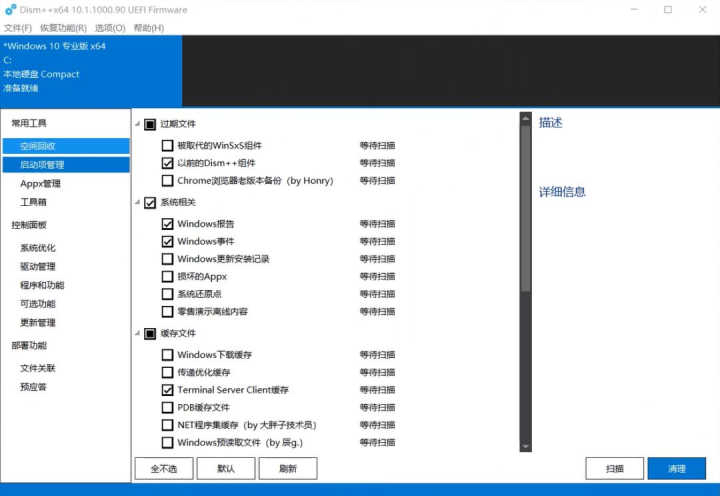The width and height of the screenshot is (720, 496).
Task: Toggle the Terminal Server Client缓存 checkbox
Action: coord(167,390)
